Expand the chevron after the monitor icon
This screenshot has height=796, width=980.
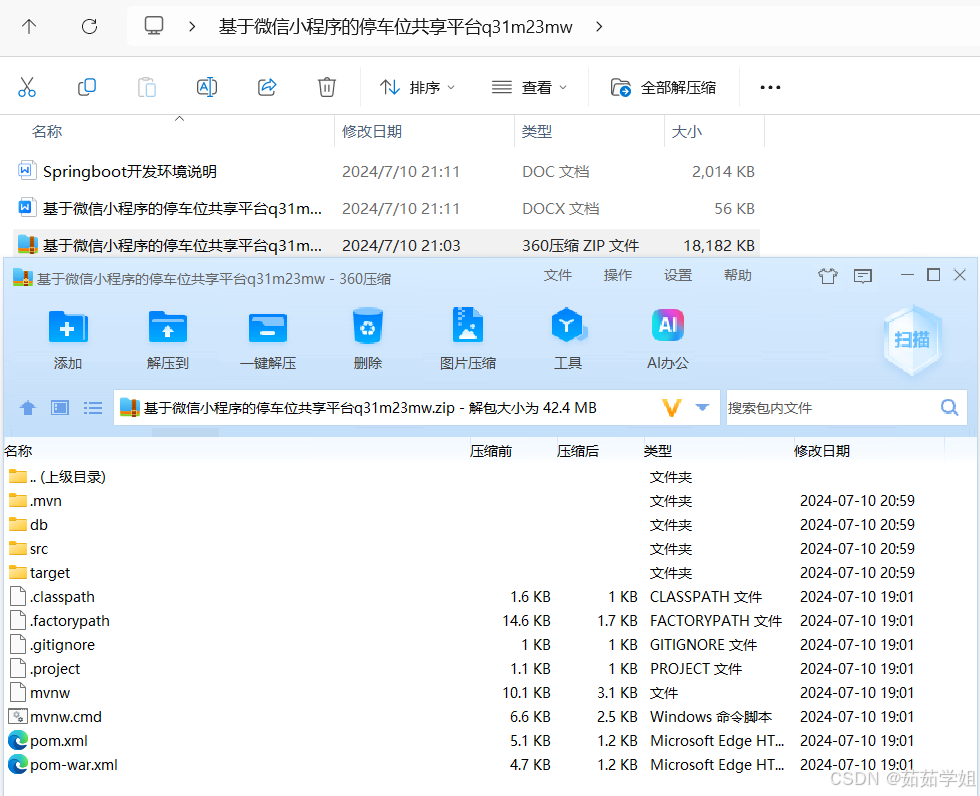pos(192,26)
